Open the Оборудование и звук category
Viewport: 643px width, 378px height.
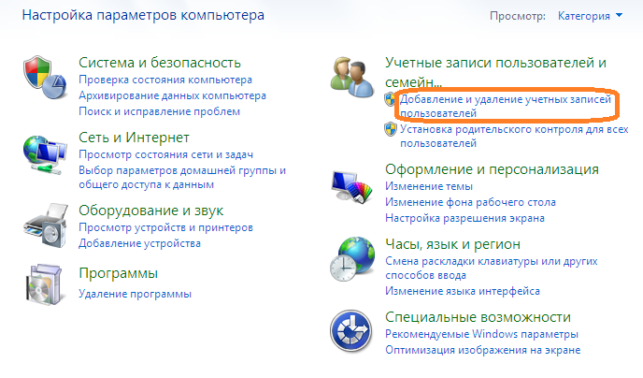(151, 210)
